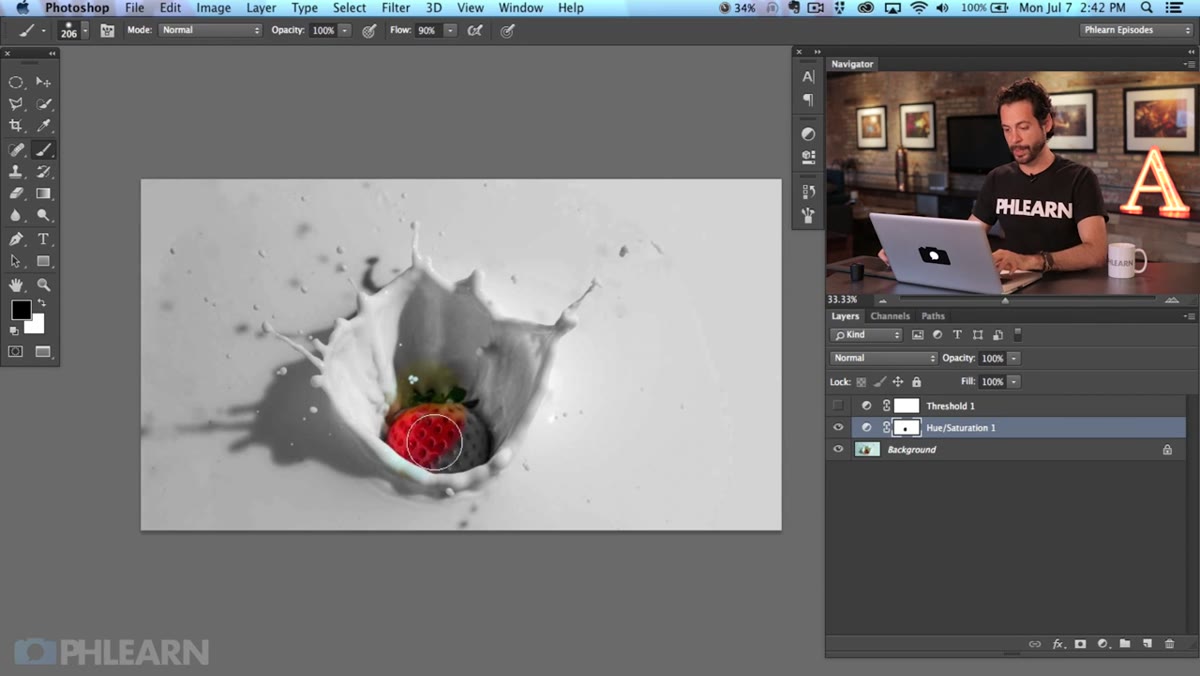Reset default foreground and background colors
The width and height of the screenshot is (1200, 676).
pyautogui.click(x=14, y=330)
